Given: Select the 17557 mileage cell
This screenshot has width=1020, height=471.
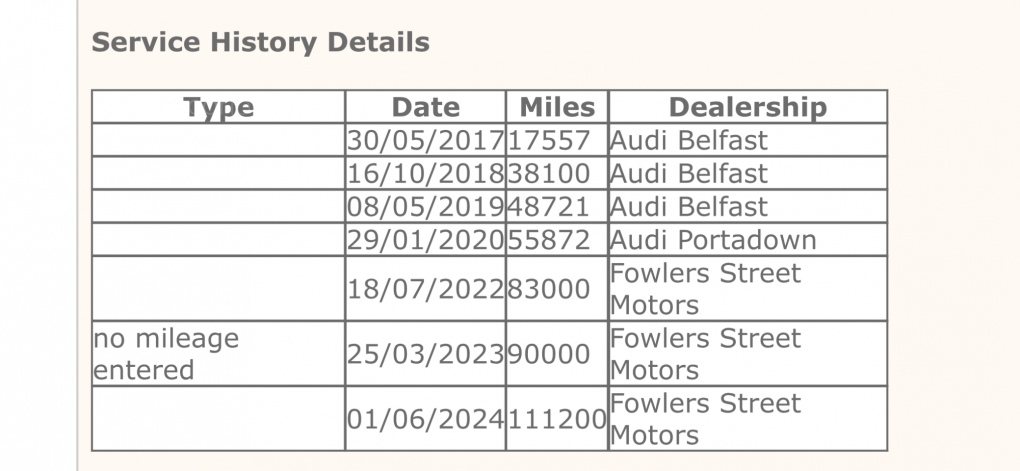Looking at the screenshot, I should tap(550, 140).
